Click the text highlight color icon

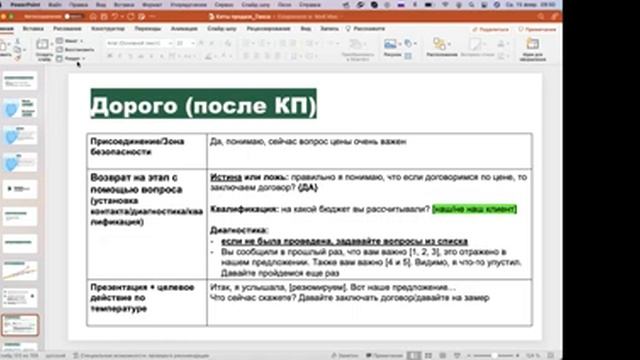click(209, 56)
